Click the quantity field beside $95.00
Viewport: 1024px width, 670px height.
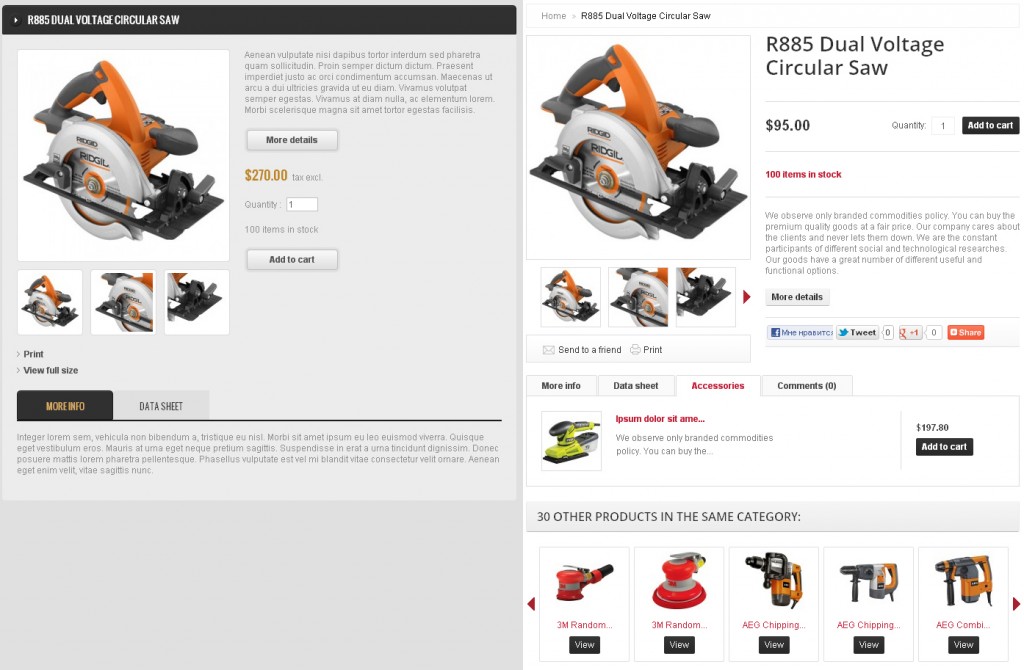pos(942,125)
